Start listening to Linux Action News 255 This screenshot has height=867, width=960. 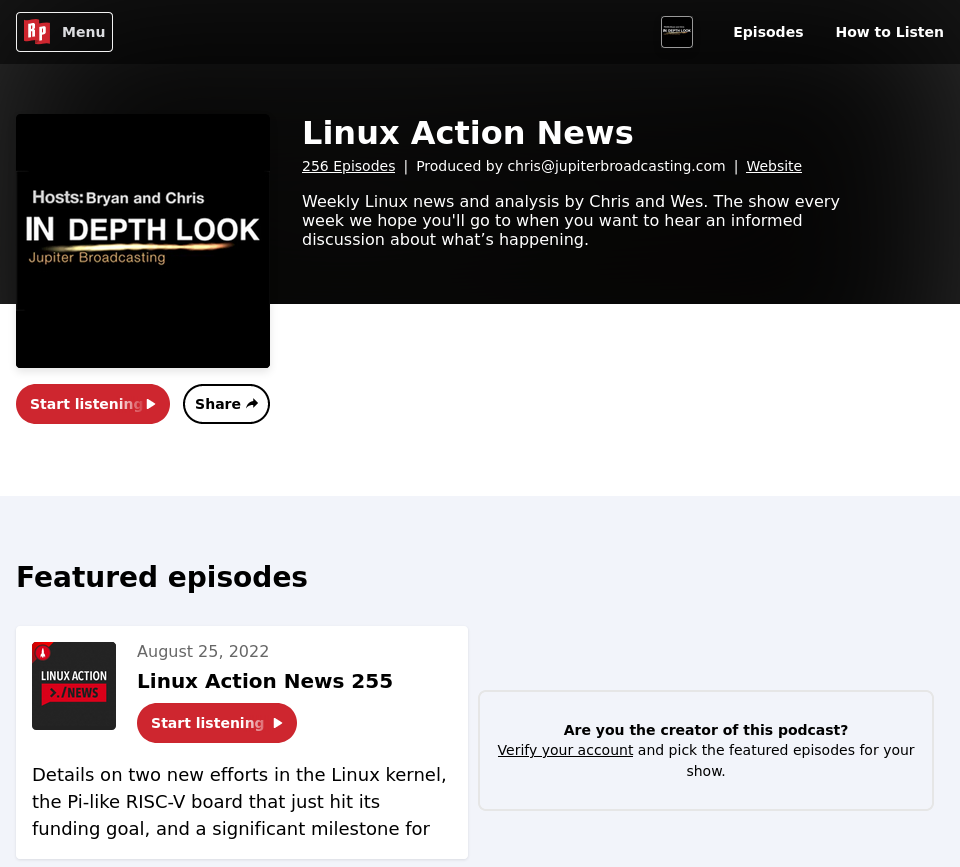tap(217, 723)
